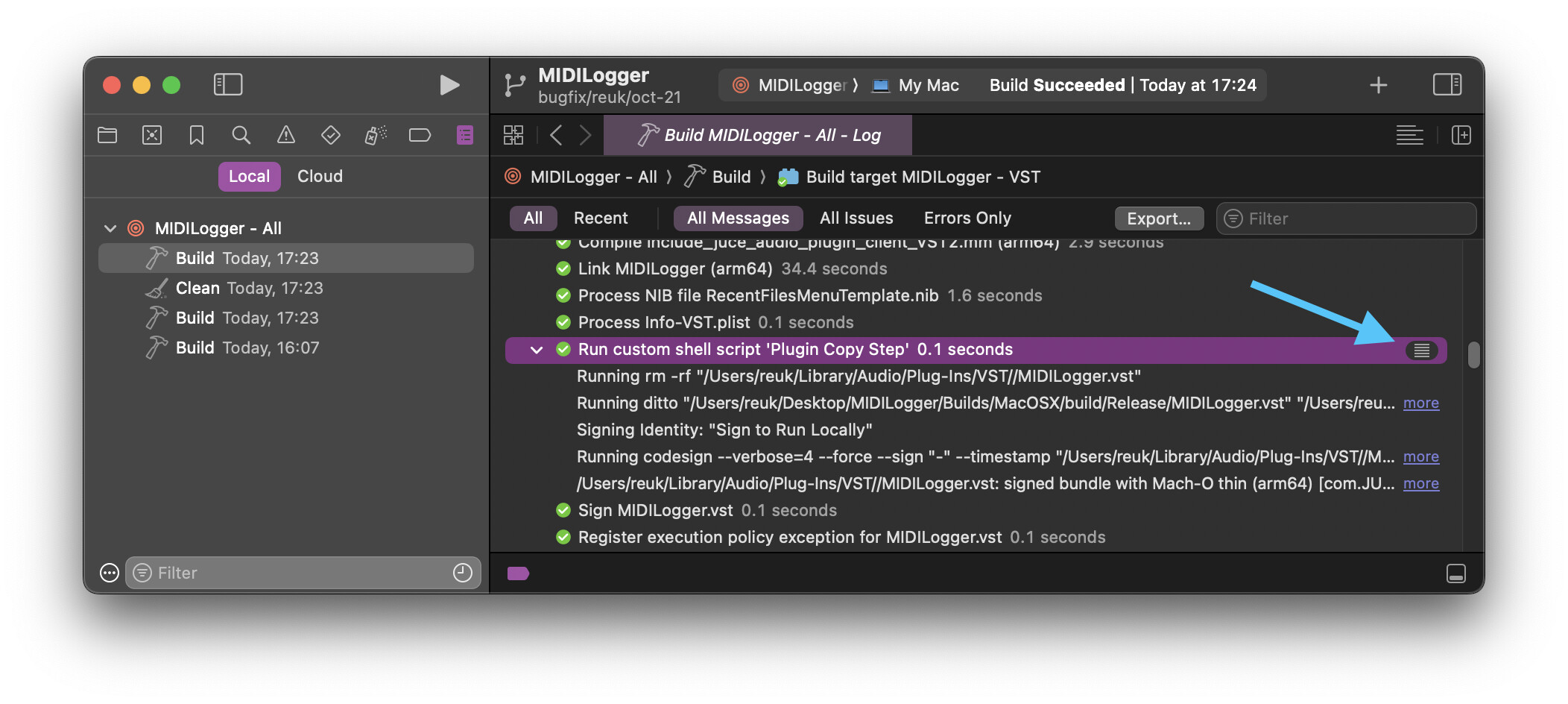Select the Recent scope filter

pyautogui.click(x=601, y=219)
